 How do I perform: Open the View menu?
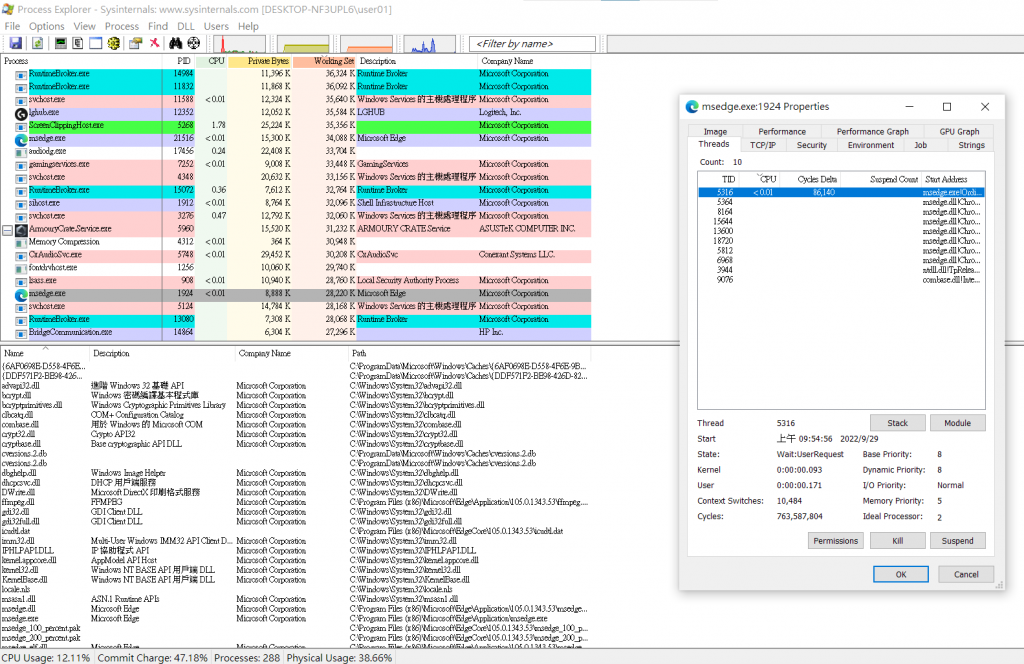click(x=84, y=26)
